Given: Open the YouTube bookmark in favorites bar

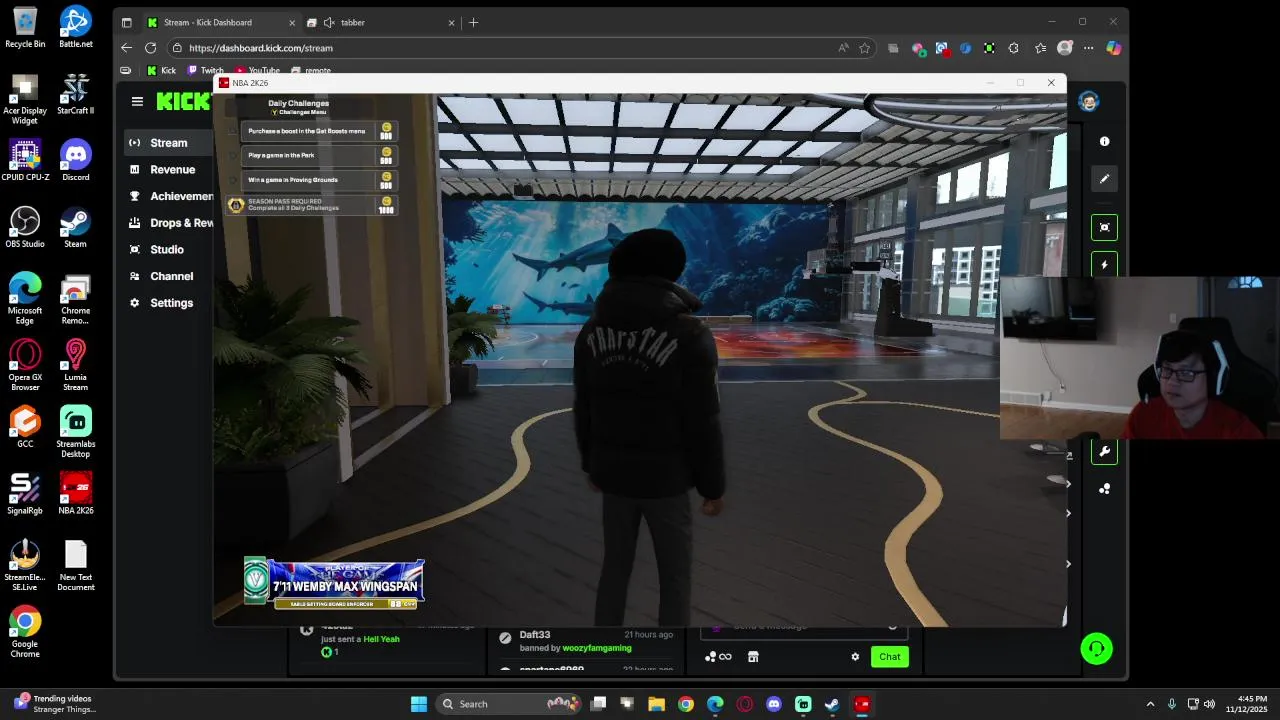Looking at the screenshot, I should 256,71.
